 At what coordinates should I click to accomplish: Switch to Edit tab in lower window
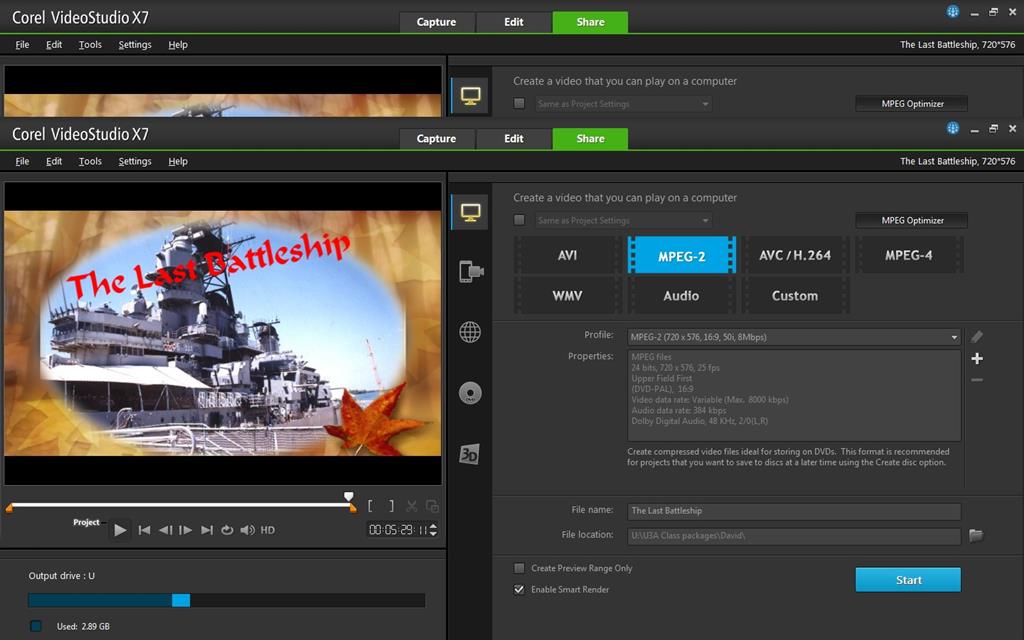(513, 138)
